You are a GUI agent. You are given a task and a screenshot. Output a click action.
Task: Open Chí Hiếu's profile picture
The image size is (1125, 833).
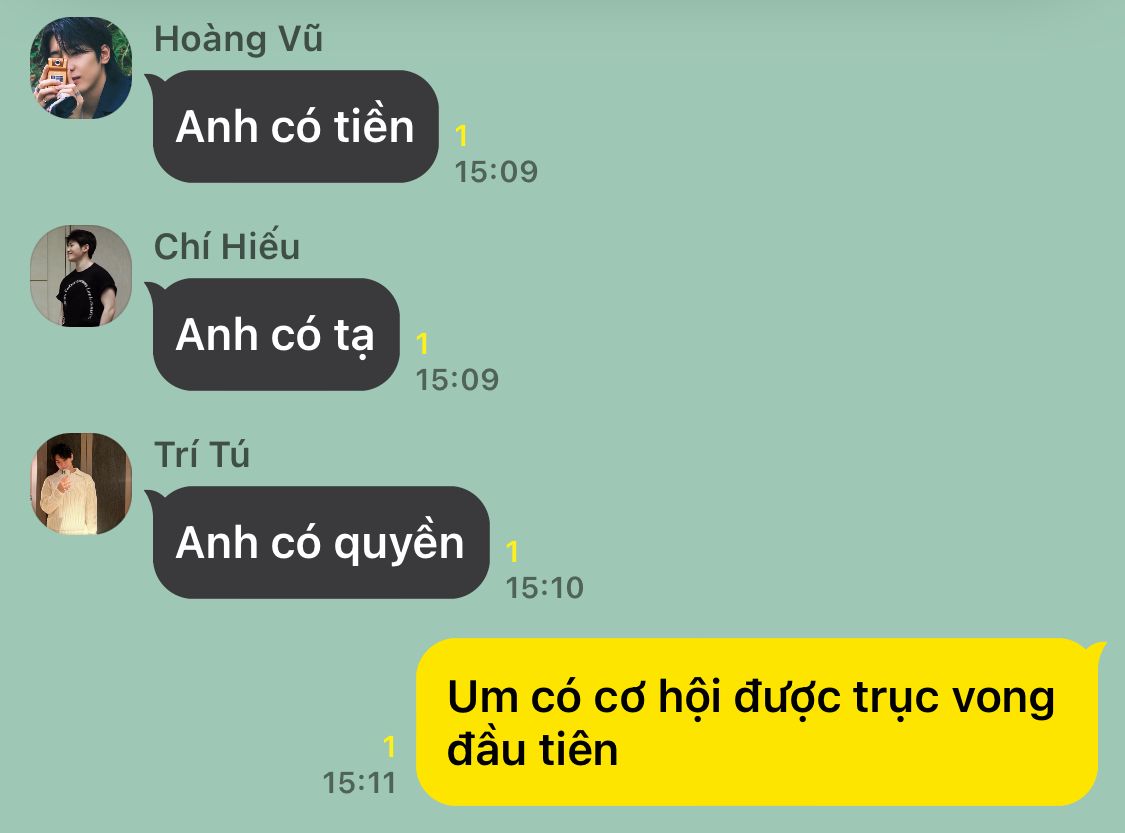pyautogui.click(x=81, y=276)
